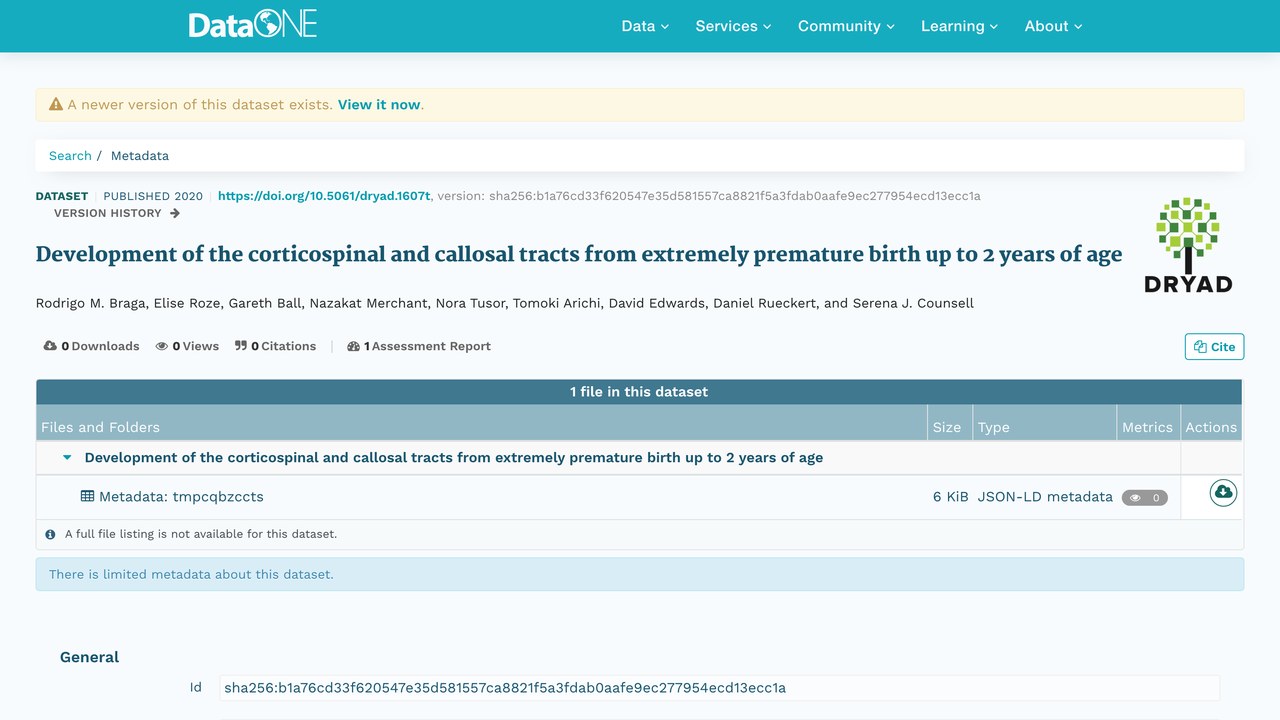This screenshot has height=720, width=1280.
Task: Collapse the dataset folder row caret
Action: pyautogui.click(x=67, y=458)
